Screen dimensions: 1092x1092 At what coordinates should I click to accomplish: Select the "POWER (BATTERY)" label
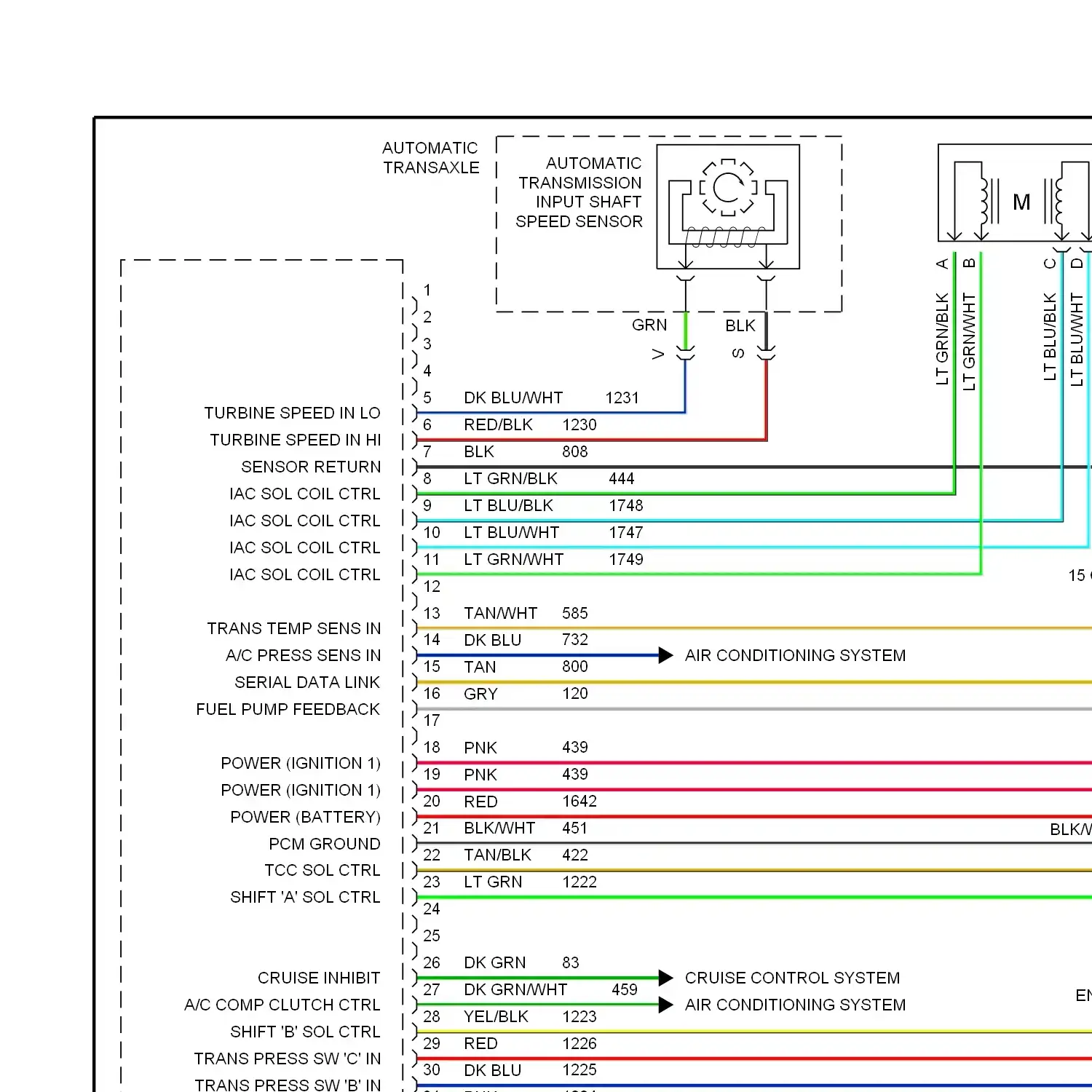(305, 817)
